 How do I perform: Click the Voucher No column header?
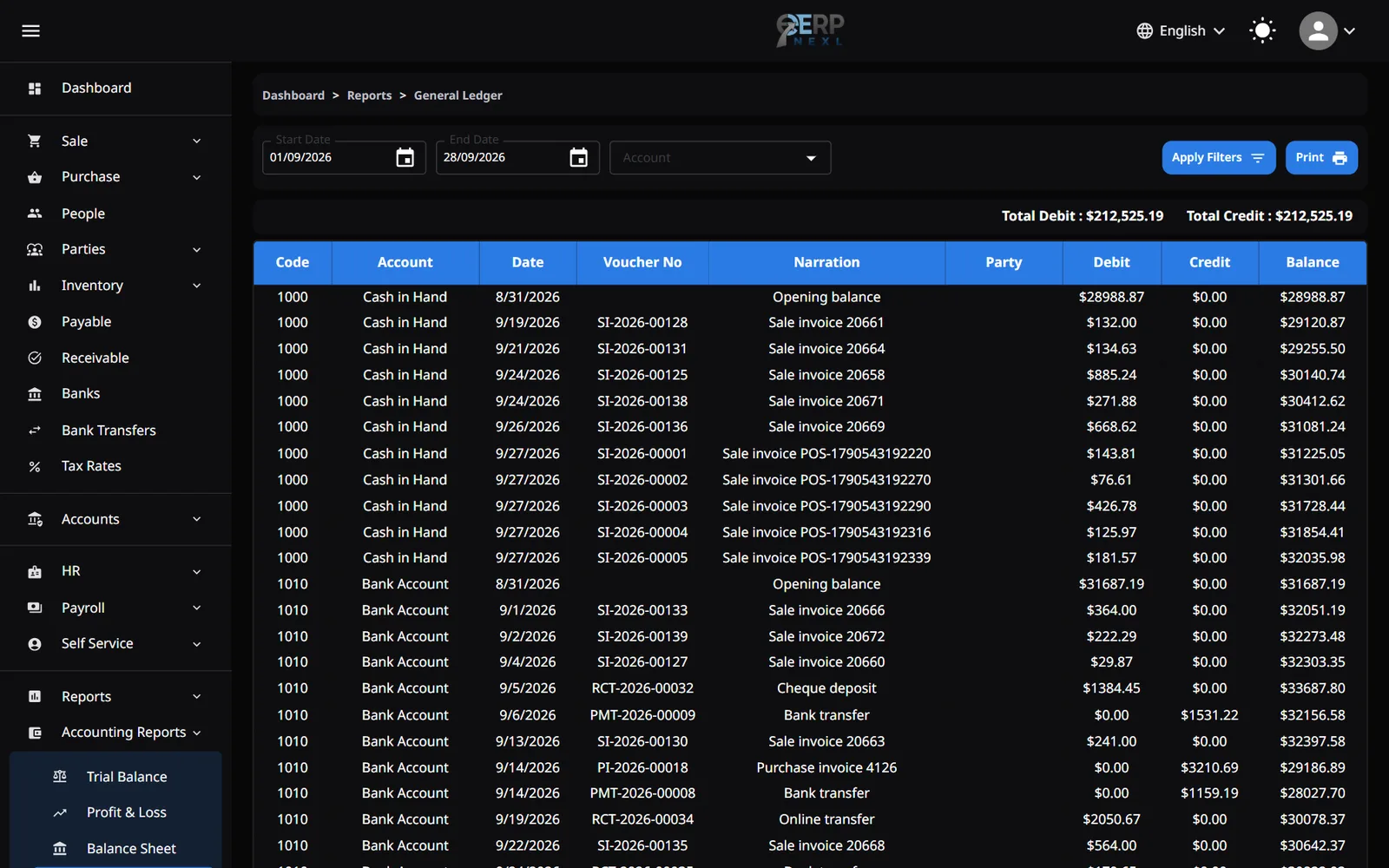[x=642, y=262]
